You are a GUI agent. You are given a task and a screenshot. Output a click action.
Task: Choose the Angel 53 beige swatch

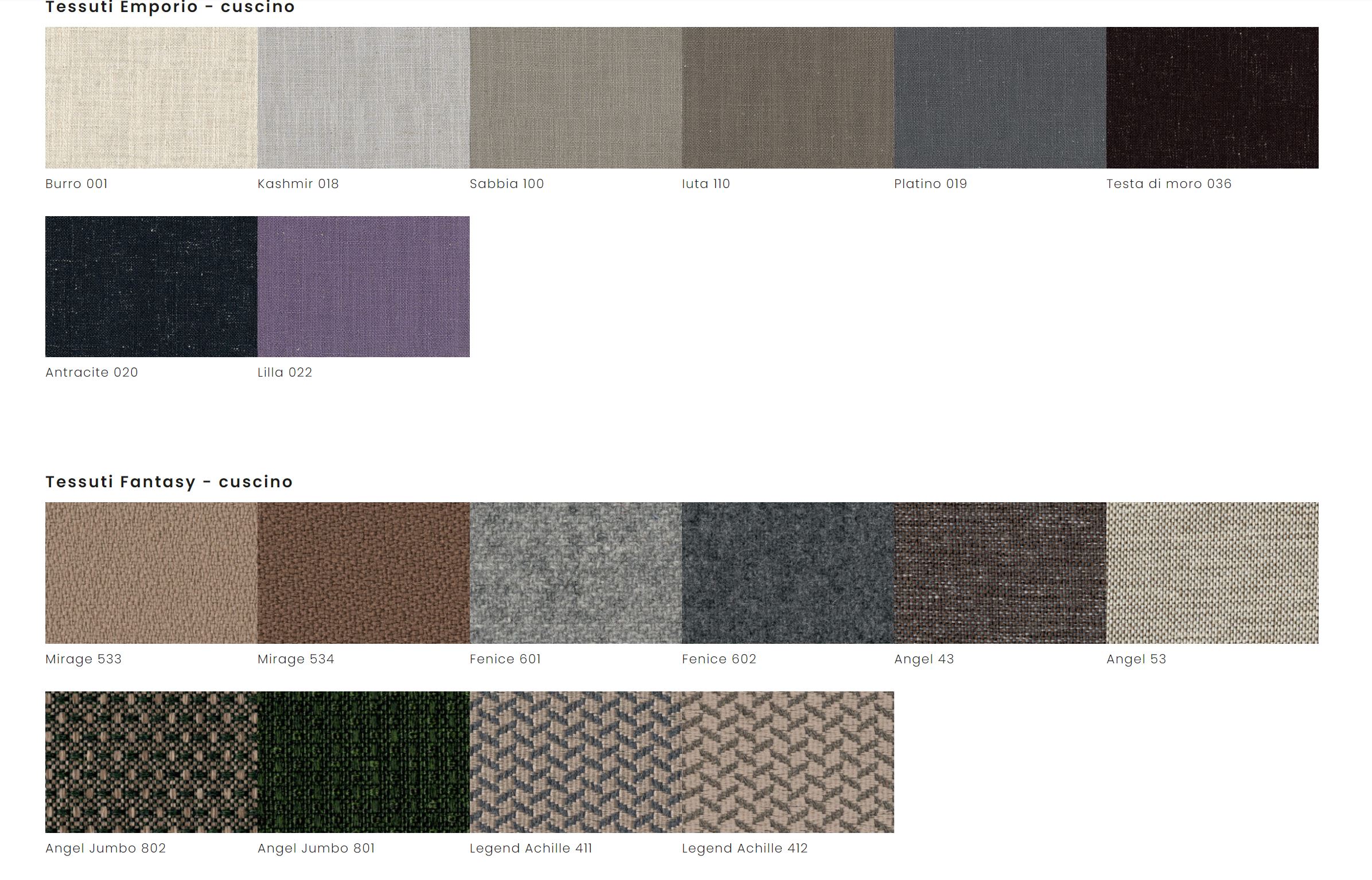coord(1213,573)
